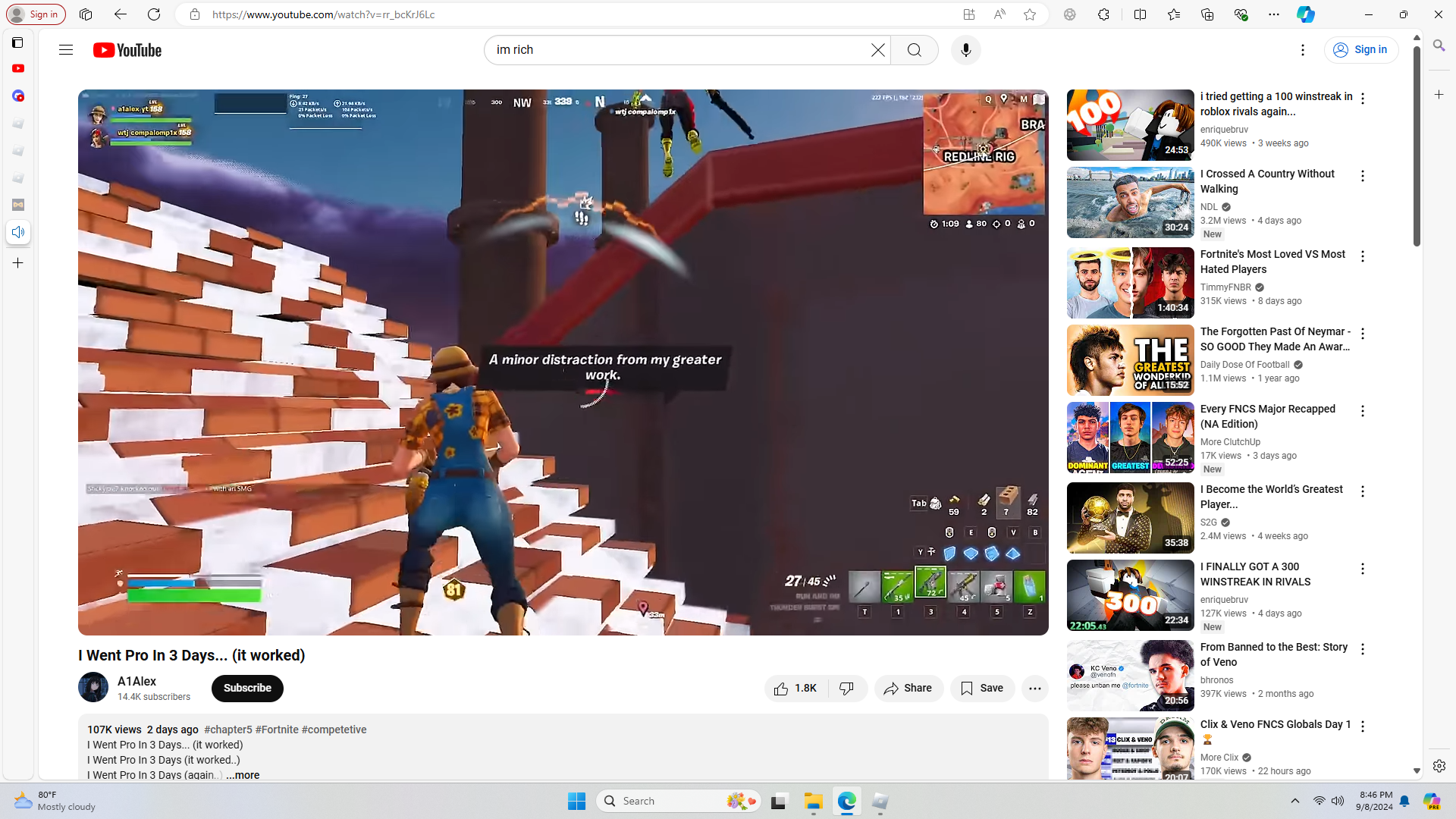The width and height of the screenshot is (1456, 819).
Task: Open the YouTube vertical tab in sidebar
Action: click(x=18, y=69)
